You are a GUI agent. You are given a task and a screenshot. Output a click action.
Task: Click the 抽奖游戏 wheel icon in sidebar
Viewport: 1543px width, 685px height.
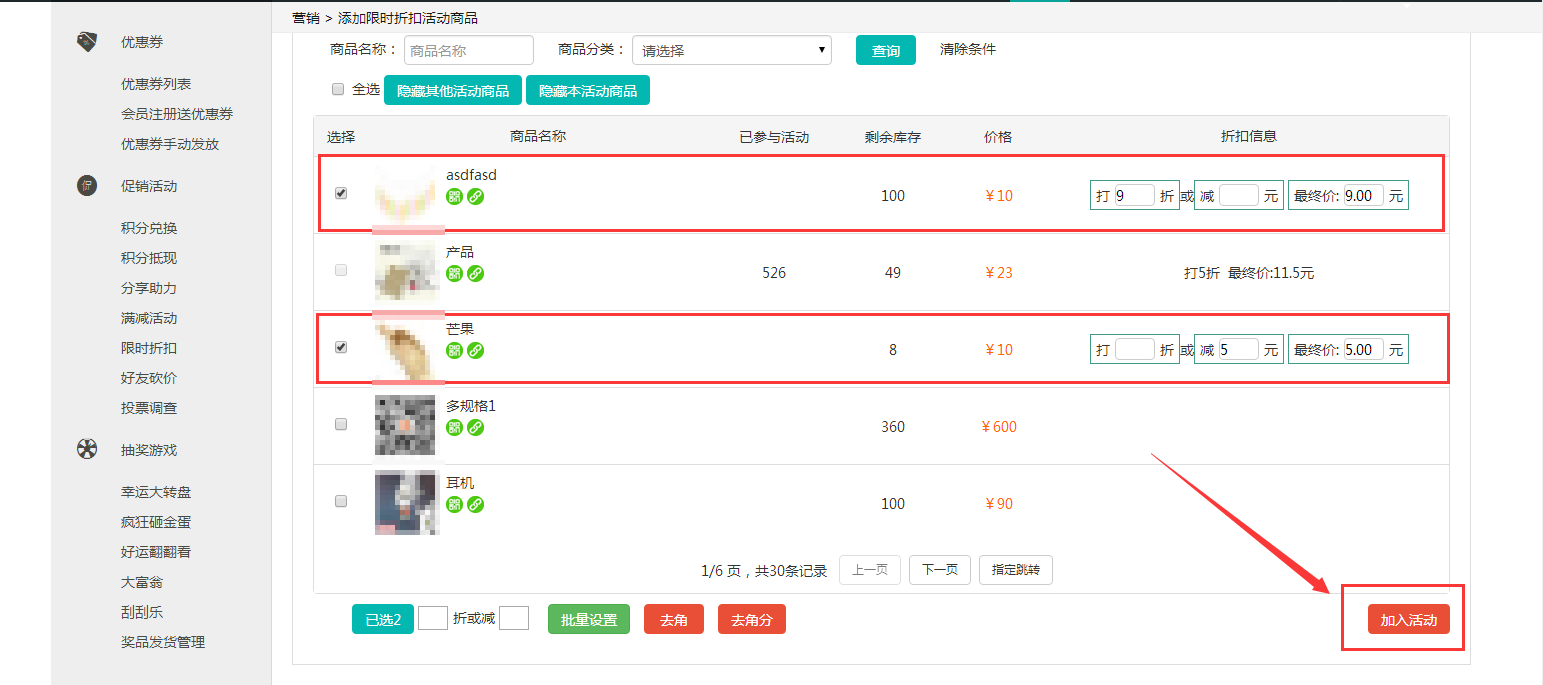(87, 450)
